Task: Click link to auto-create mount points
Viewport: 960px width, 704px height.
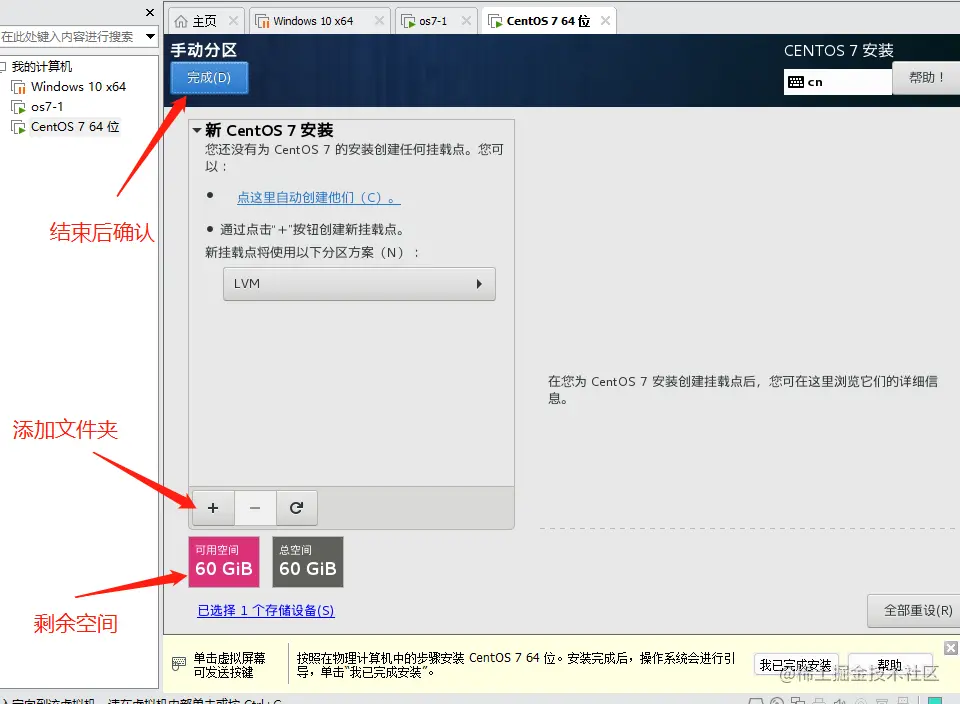Action: 318,198
